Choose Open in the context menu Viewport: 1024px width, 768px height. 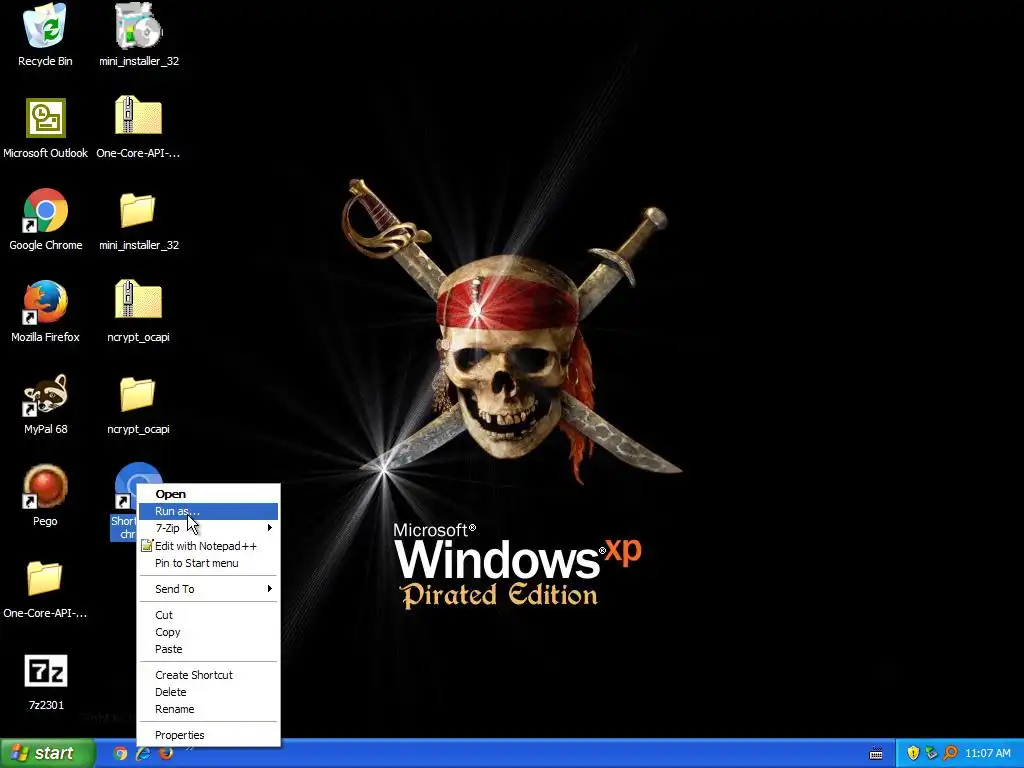click(x=208, y=494)
